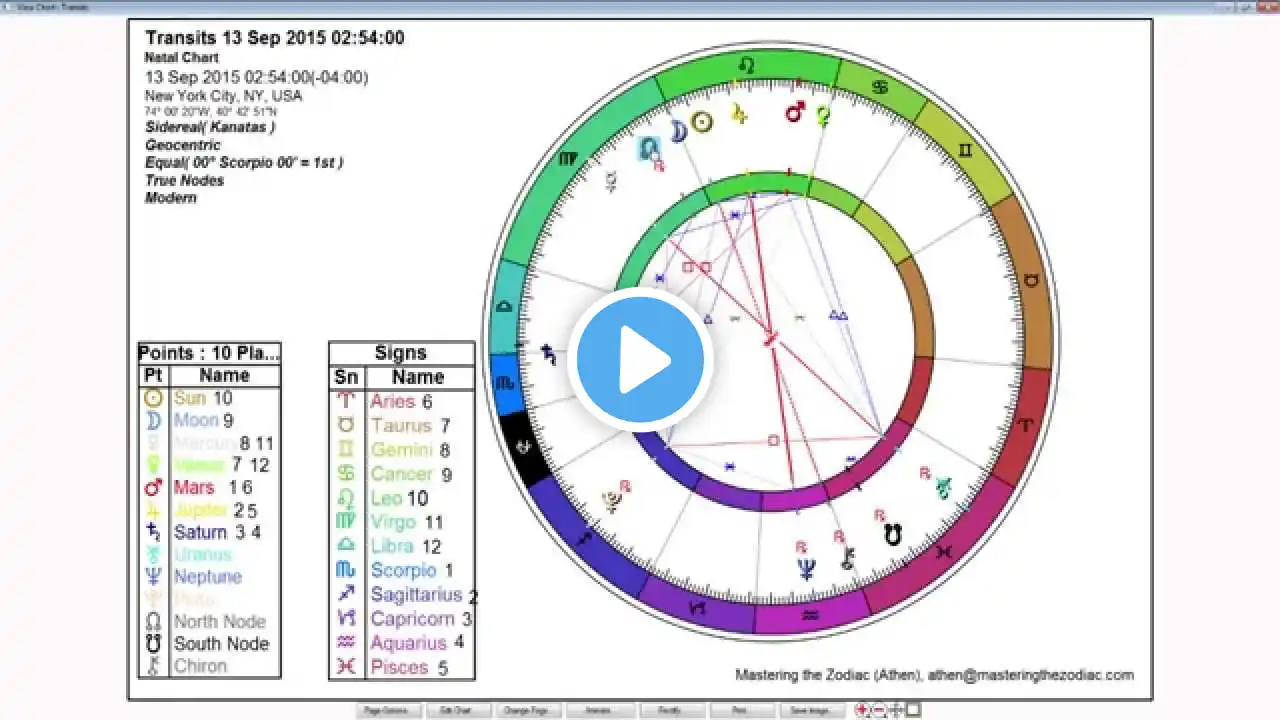This screenshot has height=720, width=1280.
Task: Click the 'Signs' table header
Action: coord(401,353)
